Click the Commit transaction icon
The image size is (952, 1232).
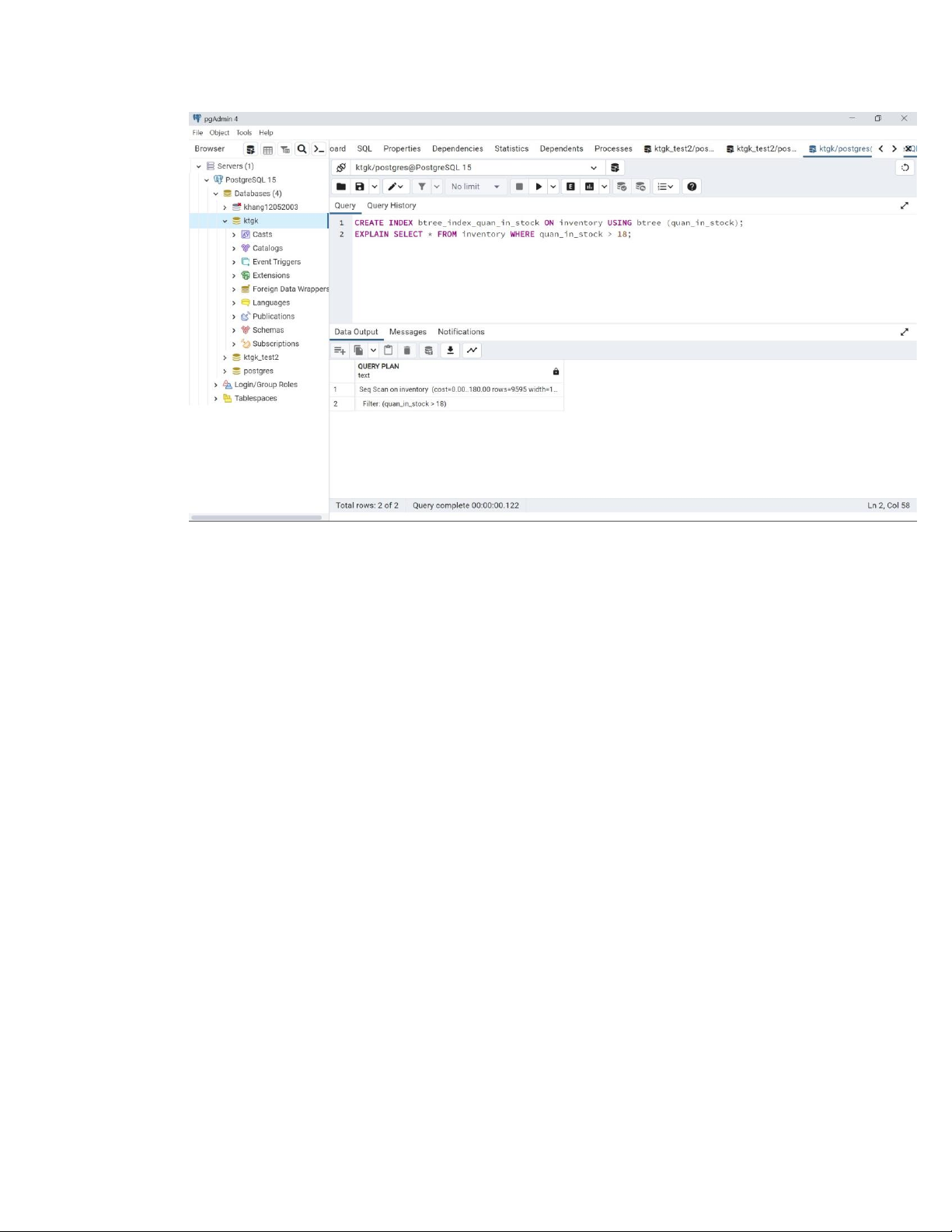(x=621, y=187)
